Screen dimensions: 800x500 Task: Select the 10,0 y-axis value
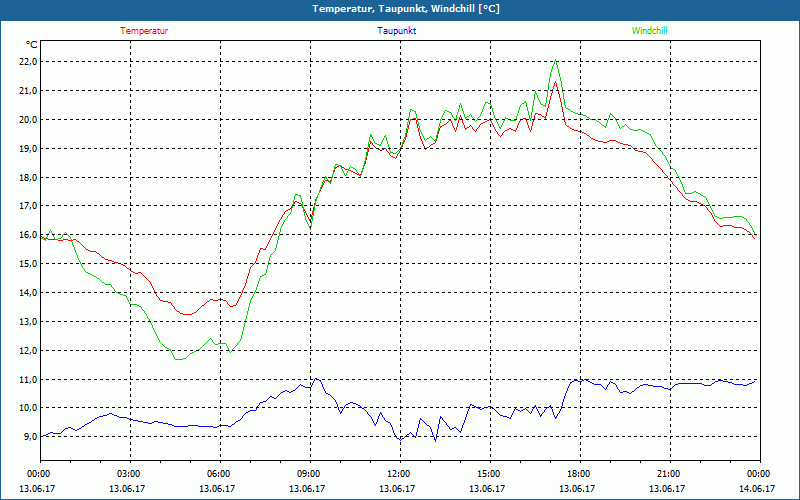[28, 408]
